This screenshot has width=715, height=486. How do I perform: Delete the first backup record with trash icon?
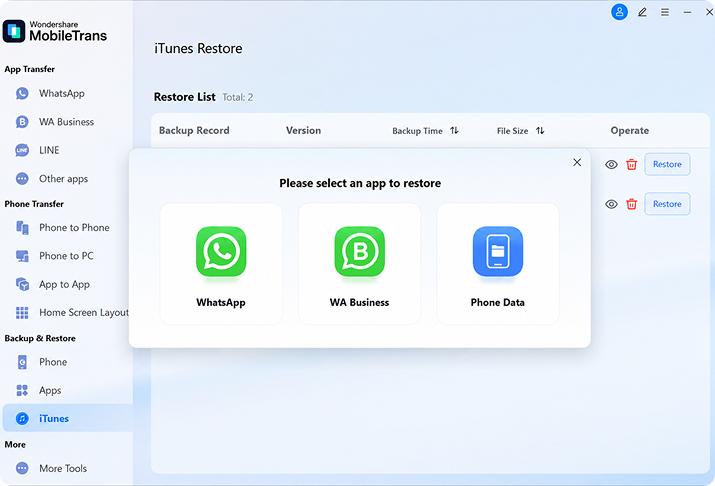pyautogui.click(x=631, y=164)
